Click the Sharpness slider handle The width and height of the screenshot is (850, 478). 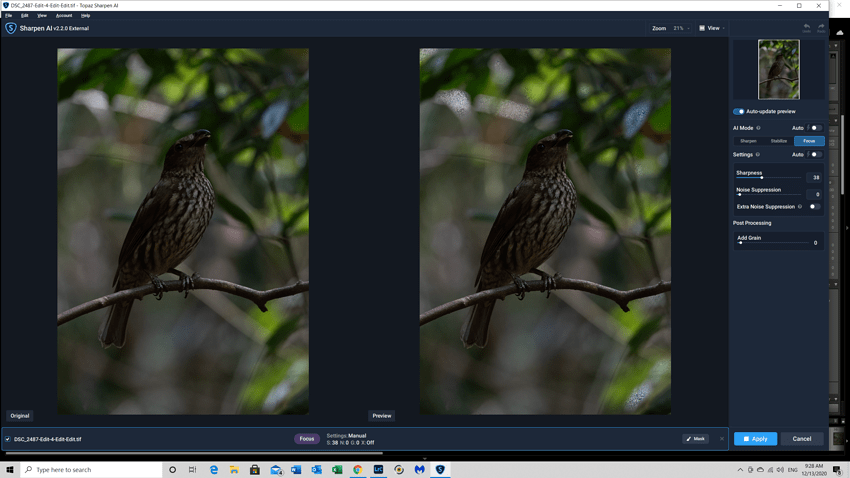[x=762, y=178]
